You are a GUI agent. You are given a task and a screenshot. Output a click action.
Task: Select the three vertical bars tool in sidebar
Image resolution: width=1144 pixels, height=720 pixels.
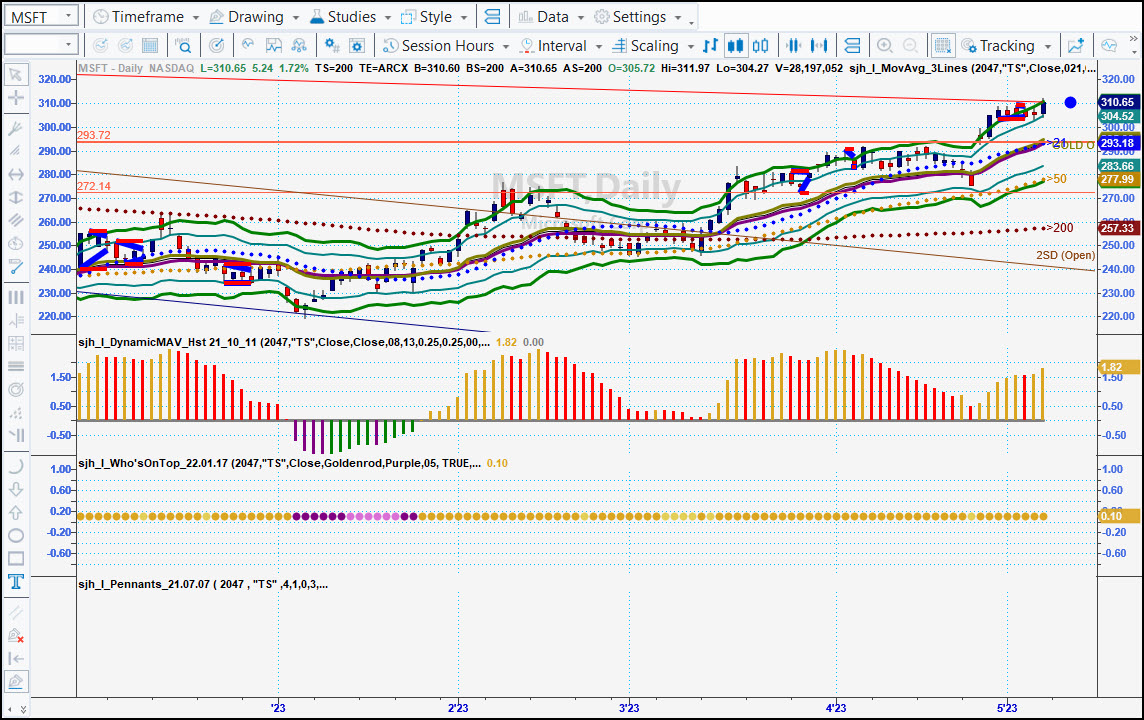(15, 297)
